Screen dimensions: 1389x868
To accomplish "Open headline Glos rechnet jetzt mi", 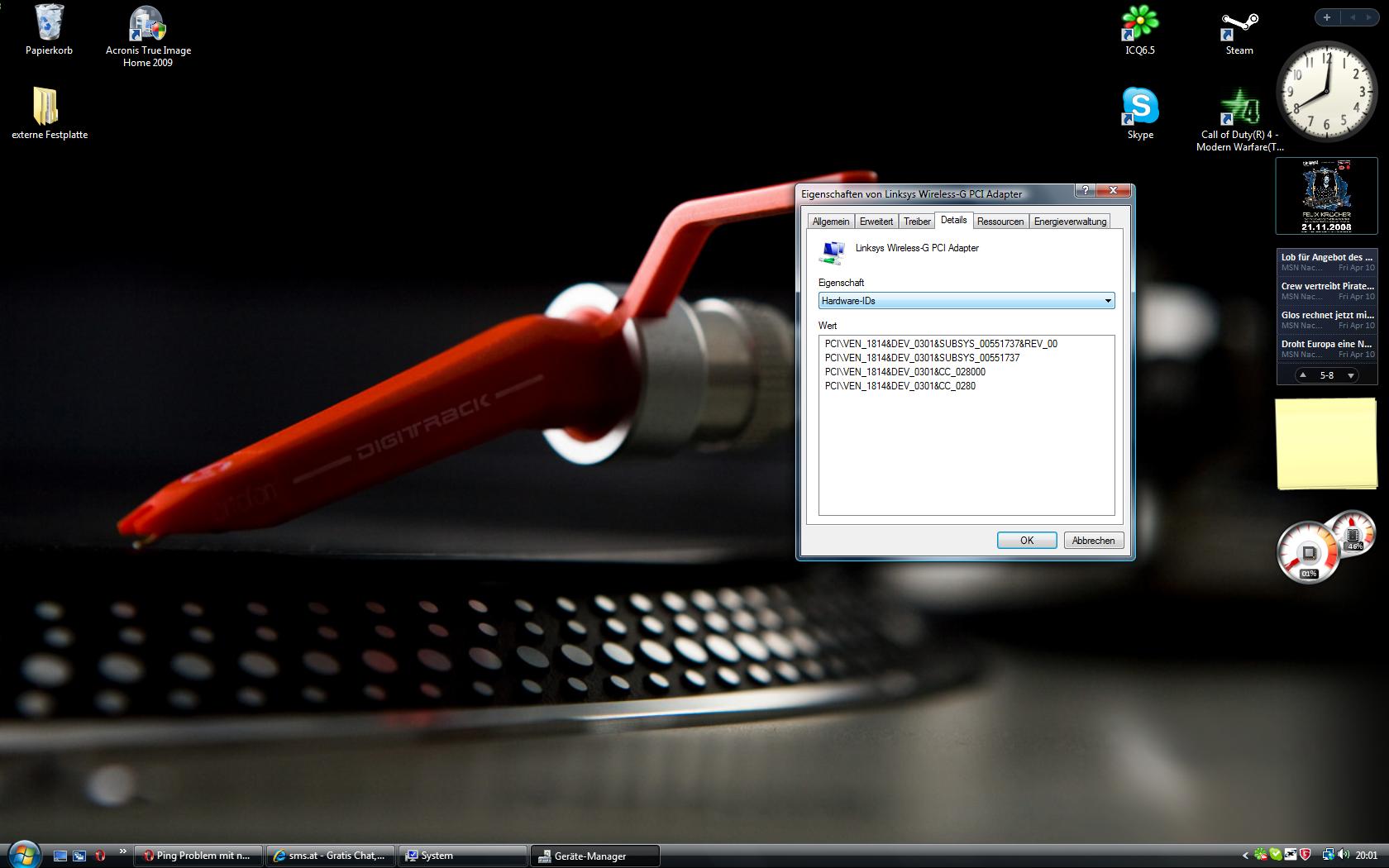I will tap(1328, 320).
